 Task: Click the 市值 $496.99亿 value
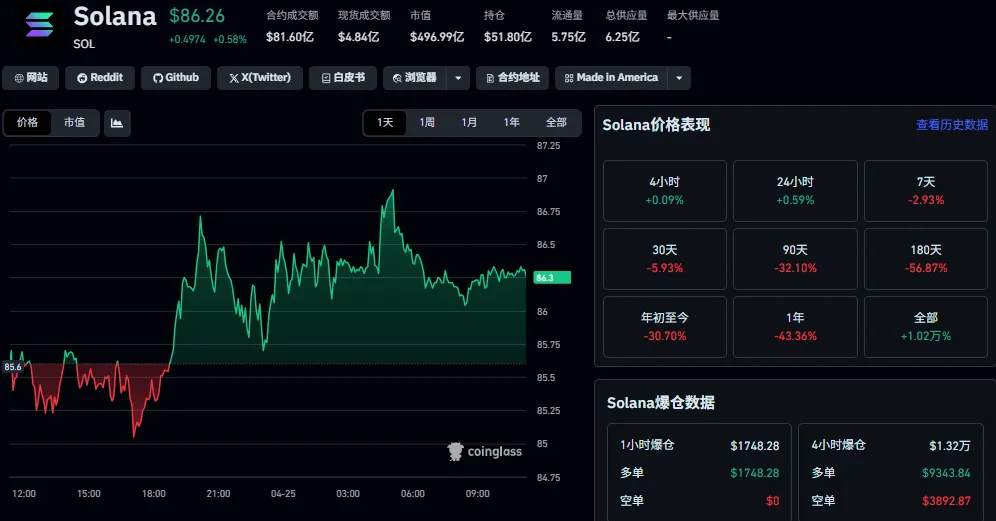click(437, 37)
